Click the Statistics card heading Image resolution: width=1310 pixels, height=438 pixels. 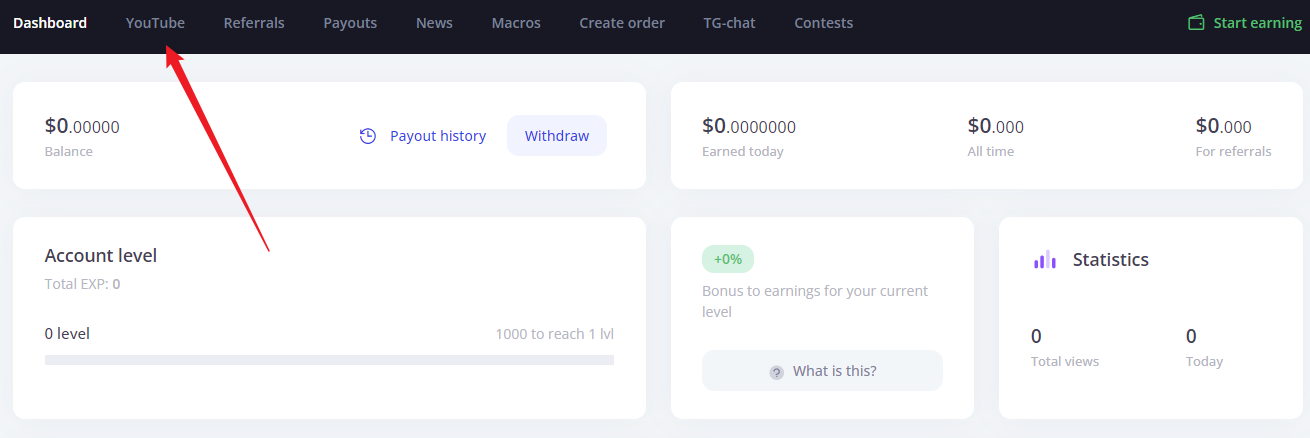coord(1110,260)
